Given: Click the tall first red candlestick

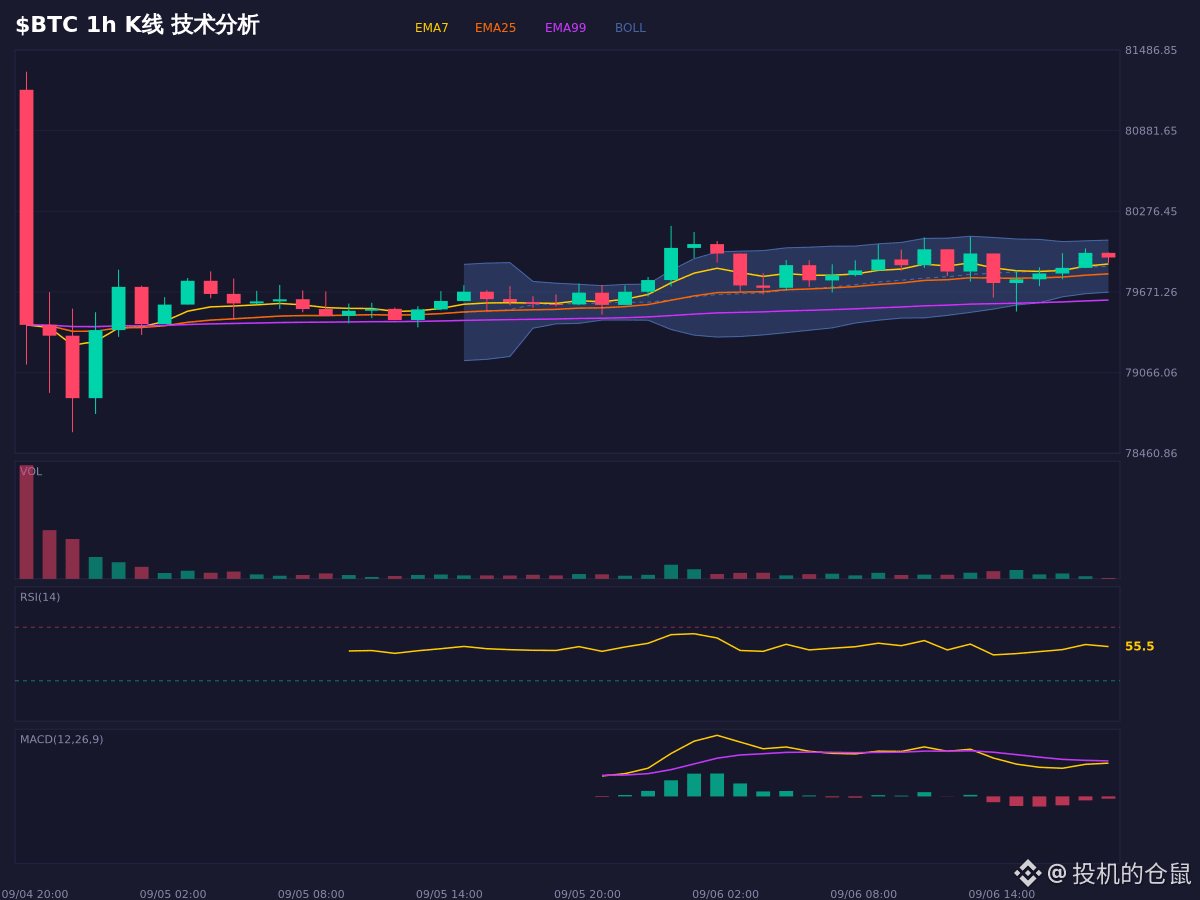Looking at the screenshot, I should coord(26,207).
